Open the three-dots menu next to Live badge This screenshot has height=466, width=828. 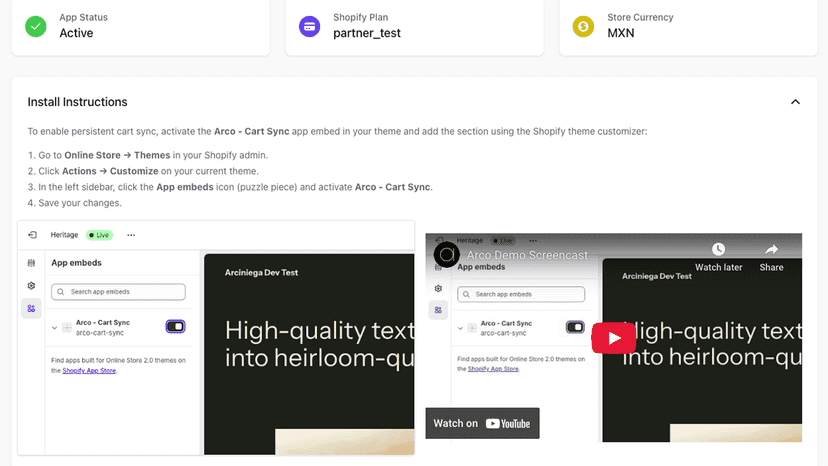point(131,235)
